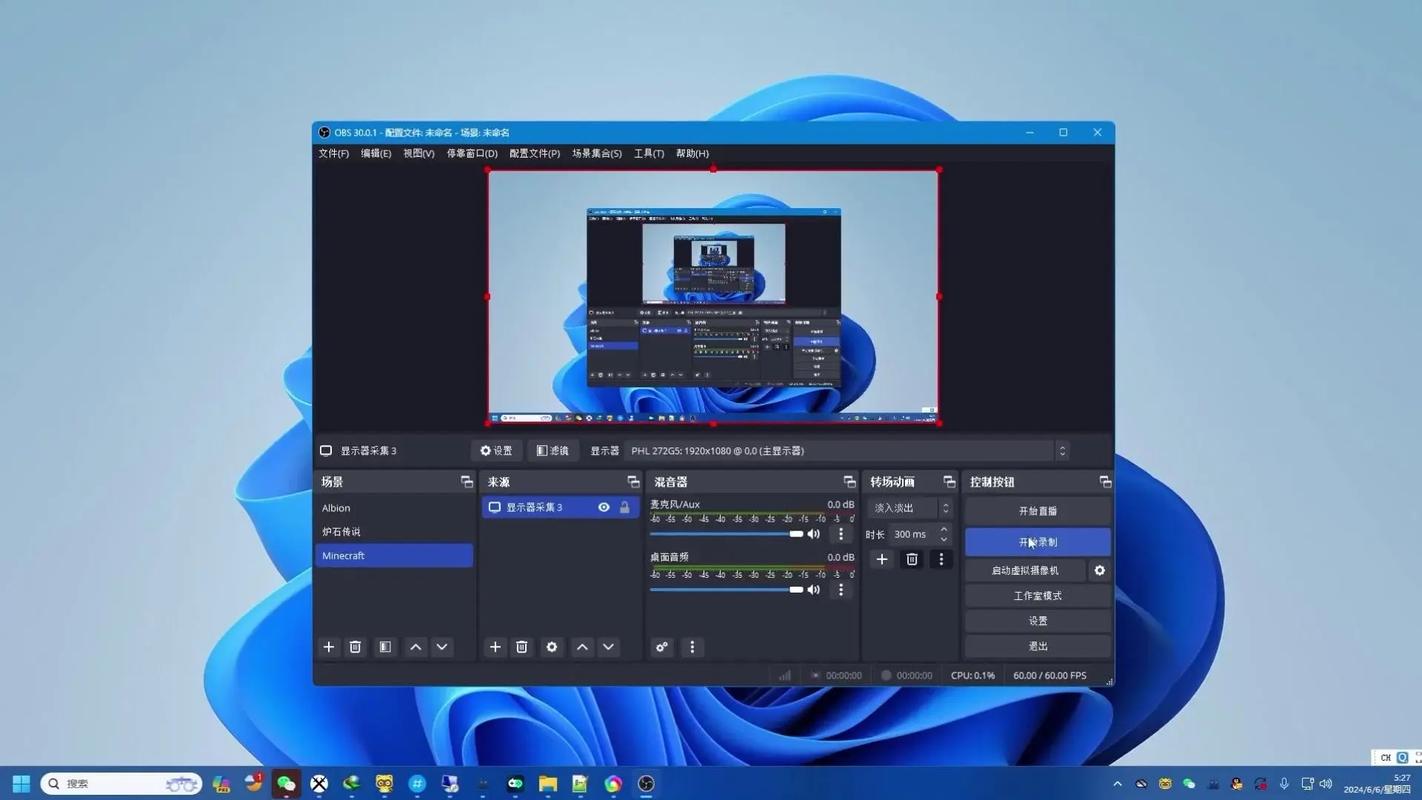Screen dimensions: 1422x800
Task: Open 桌面音频 three-dot options menu
Action: pyautogui.click(x=841, y=590)
